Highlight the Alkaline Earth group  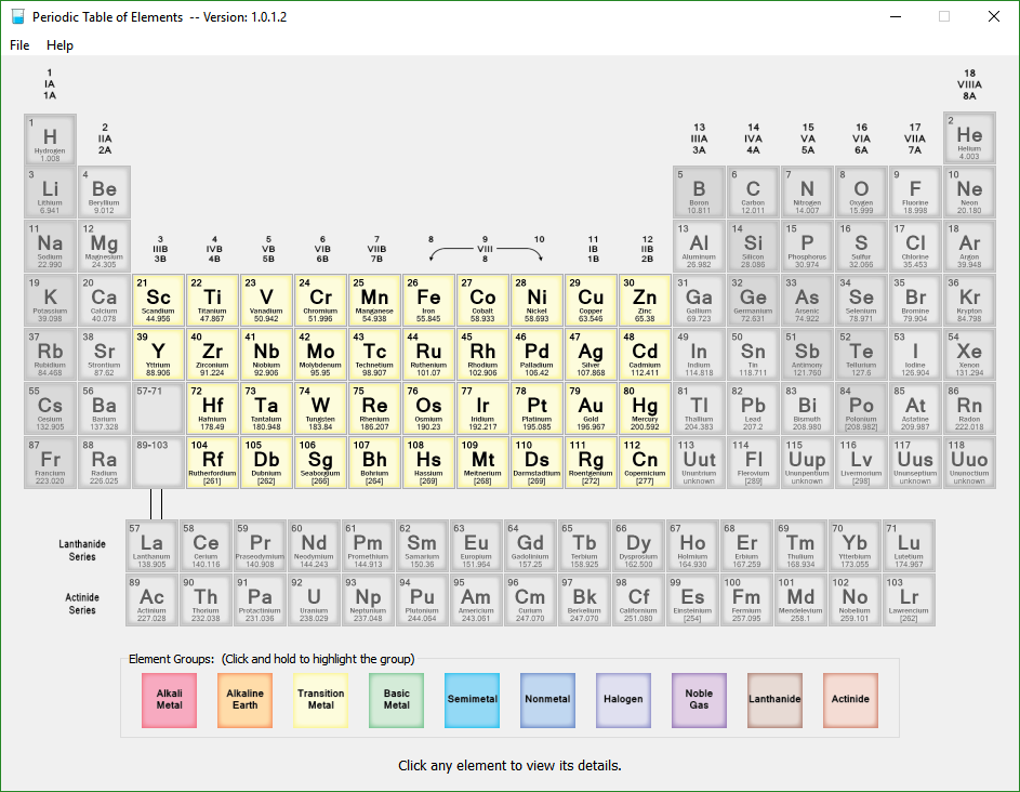pyautogui.click(x=245, y=700)
